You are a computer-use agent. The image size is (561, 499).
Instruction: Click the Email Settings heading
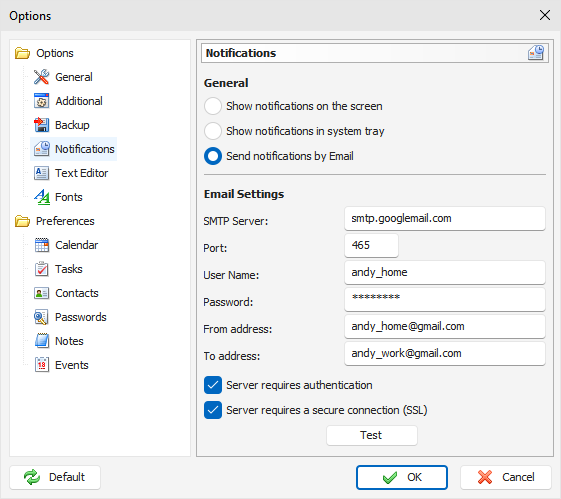244,194
